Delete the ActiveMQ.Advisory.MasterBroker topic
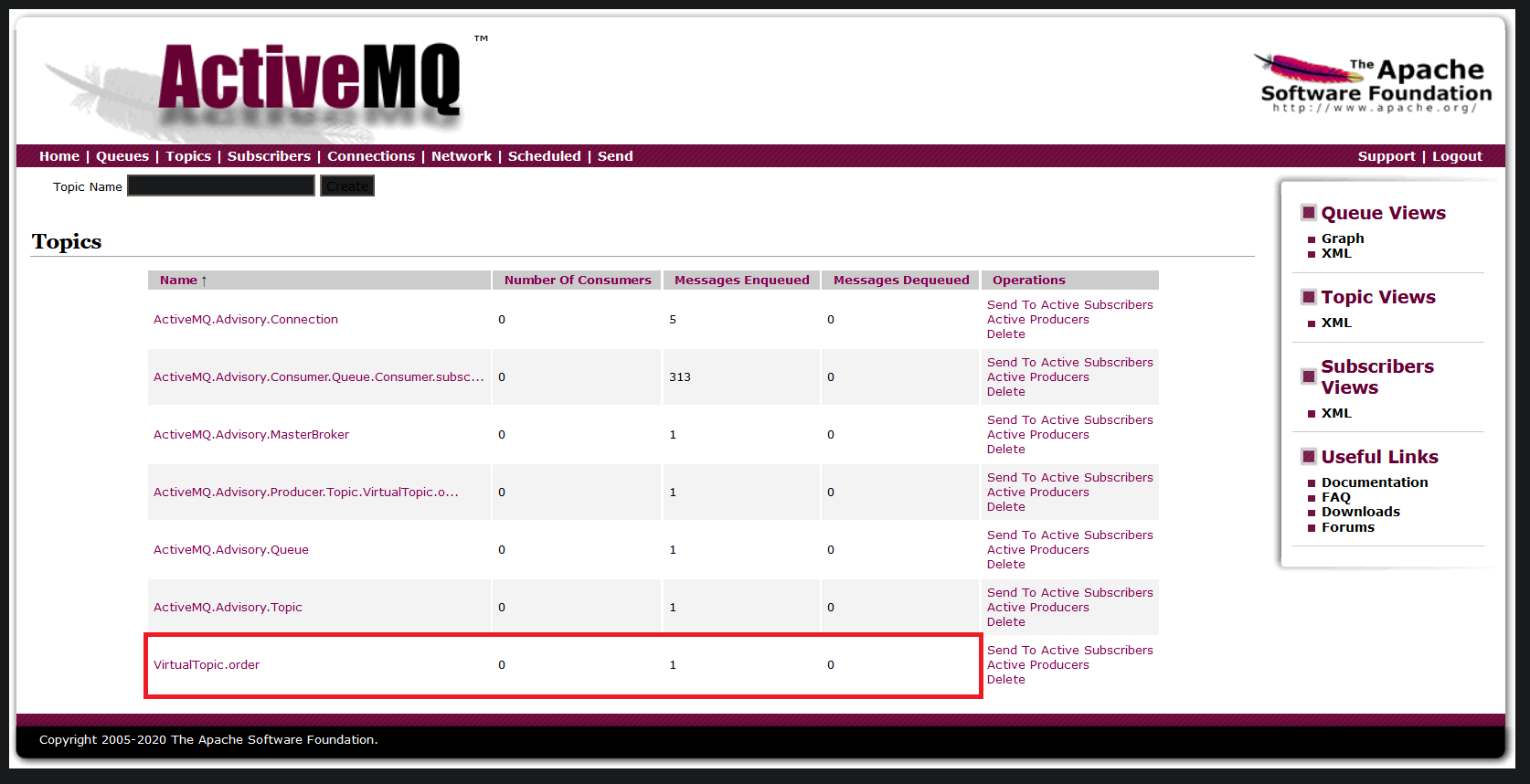The width and height of the screenshot is (1530, 784). click(1006, 450)
